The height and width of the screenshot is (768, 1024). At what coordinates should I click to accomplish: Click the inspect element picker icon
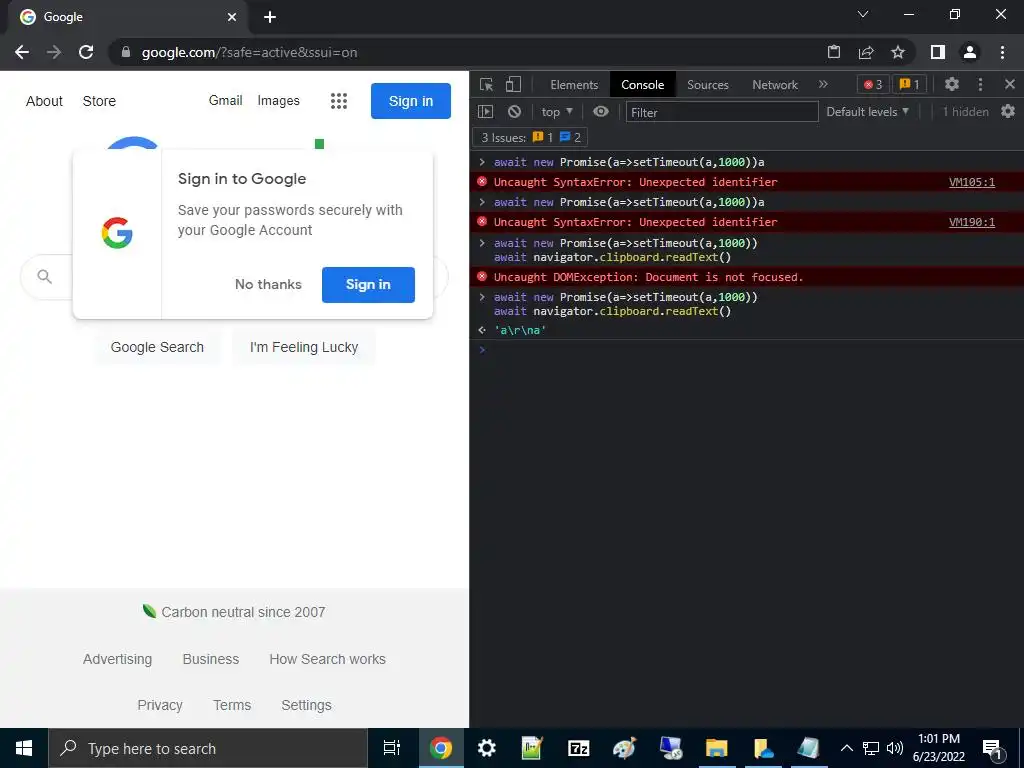click(x=487, y=84)
